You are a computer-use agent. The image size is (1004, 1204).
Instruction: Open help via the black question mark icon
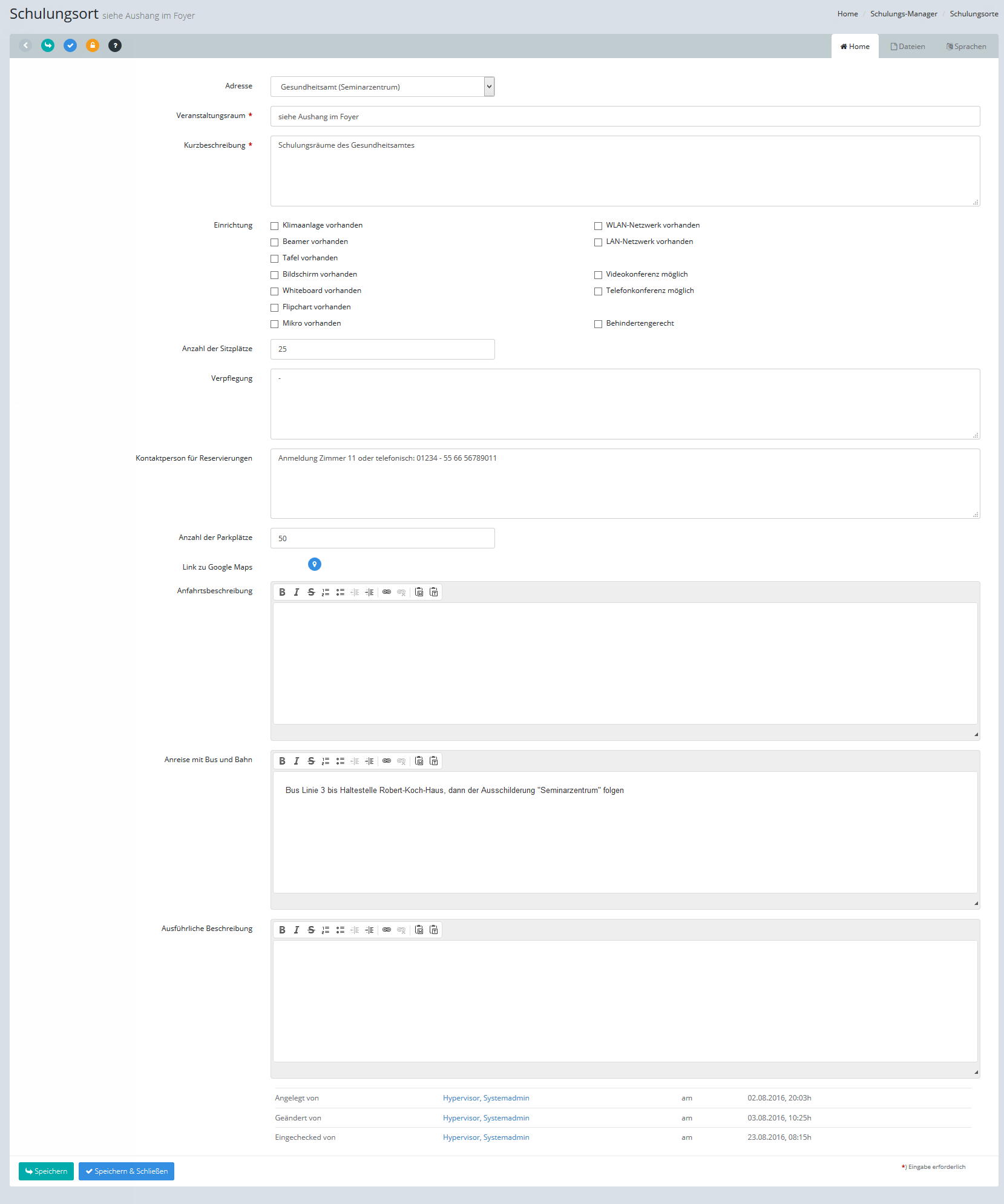click(x=115, y=45)
